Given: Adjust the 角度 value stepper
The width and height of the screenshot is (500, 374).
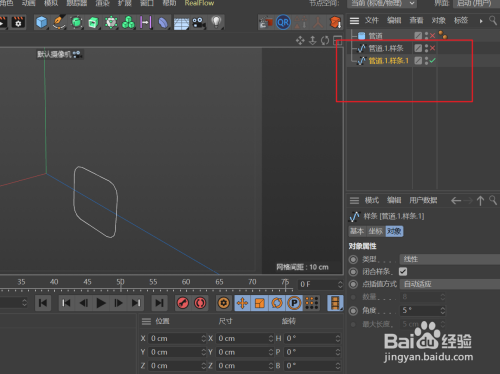Looking at the screenshot, I should point(443,311).
